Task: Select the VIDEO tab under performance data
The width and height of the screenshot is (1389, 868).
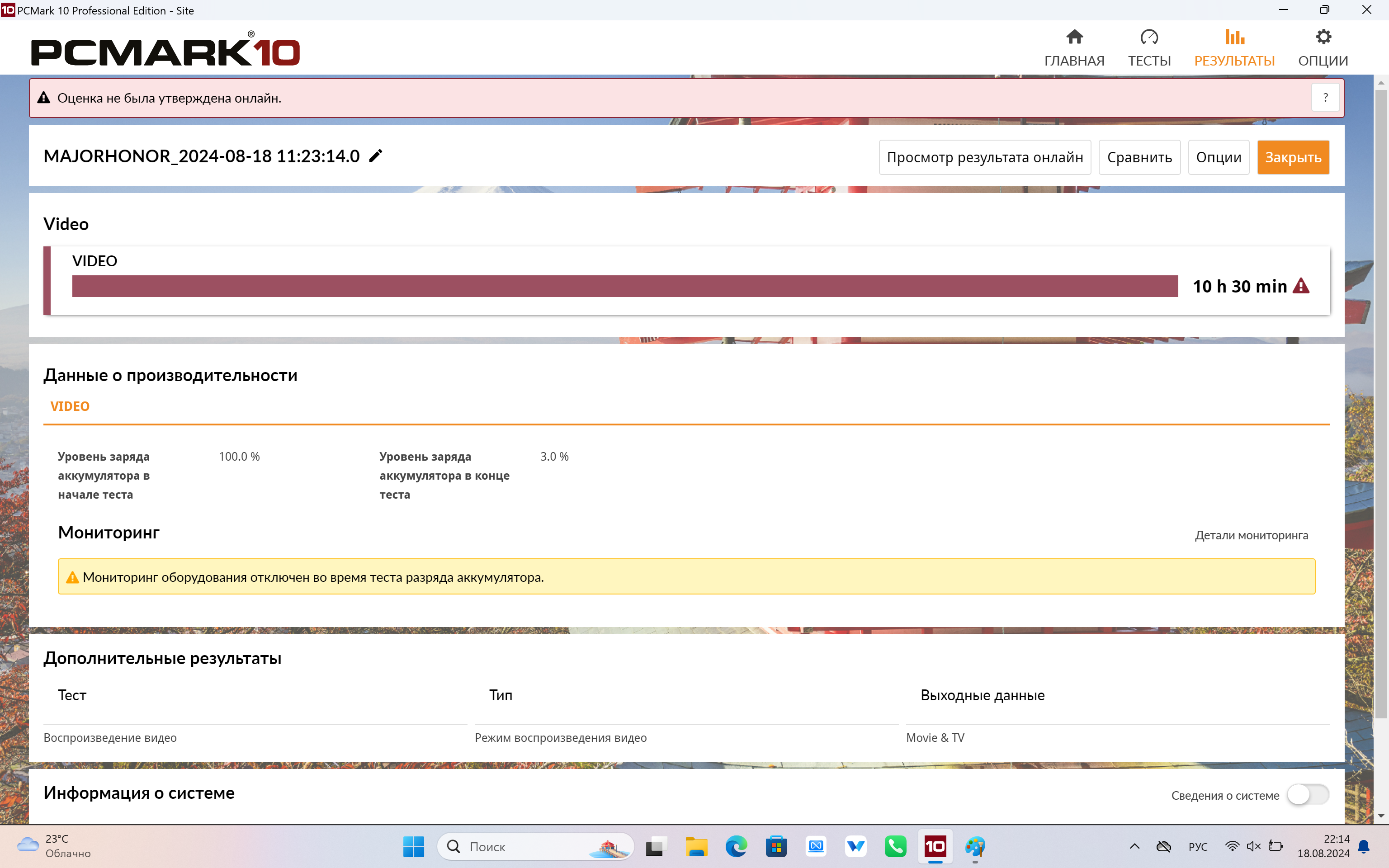Action: (70, 406)
